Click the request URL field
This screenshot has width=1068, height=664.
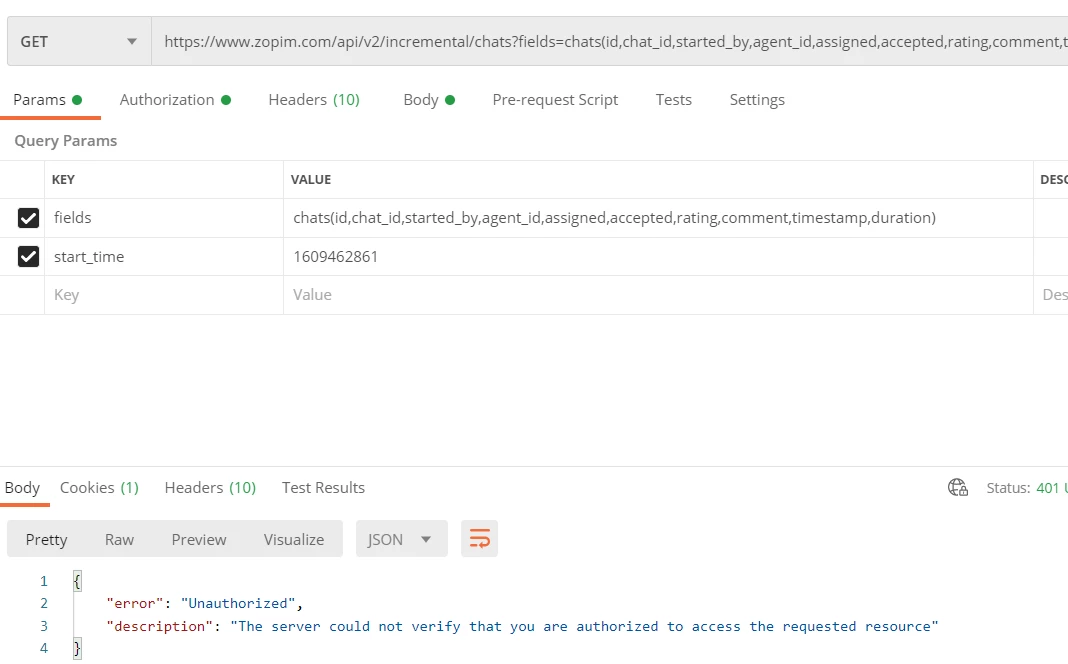point(610,42)
